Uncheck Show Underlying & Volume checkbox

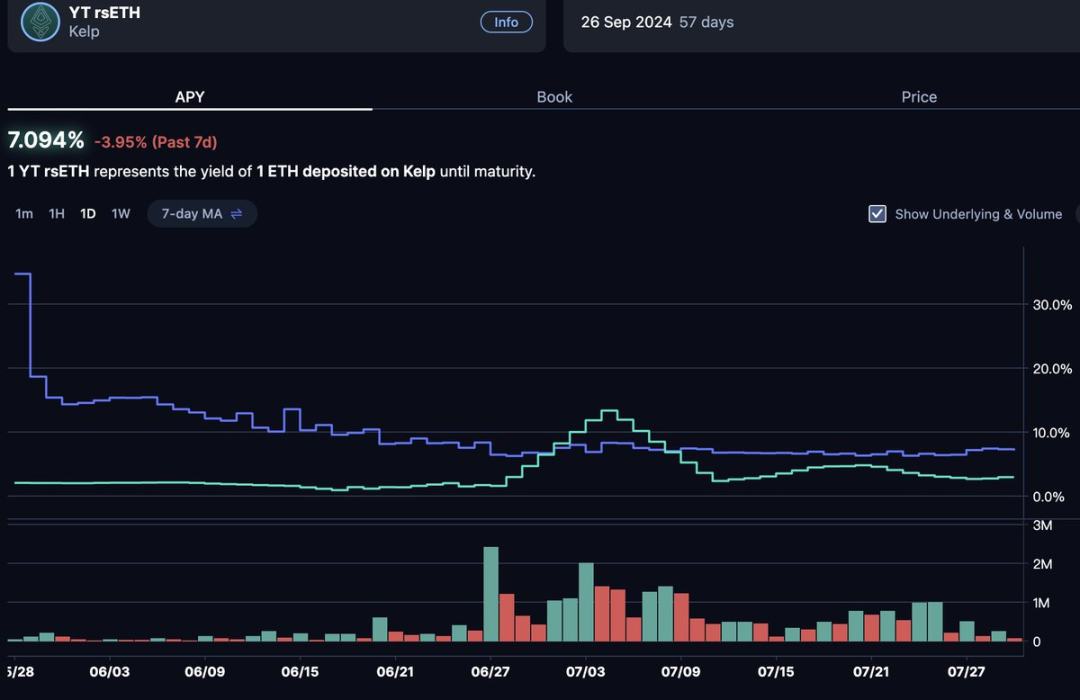pyautogui.click(x=877, y=214)
